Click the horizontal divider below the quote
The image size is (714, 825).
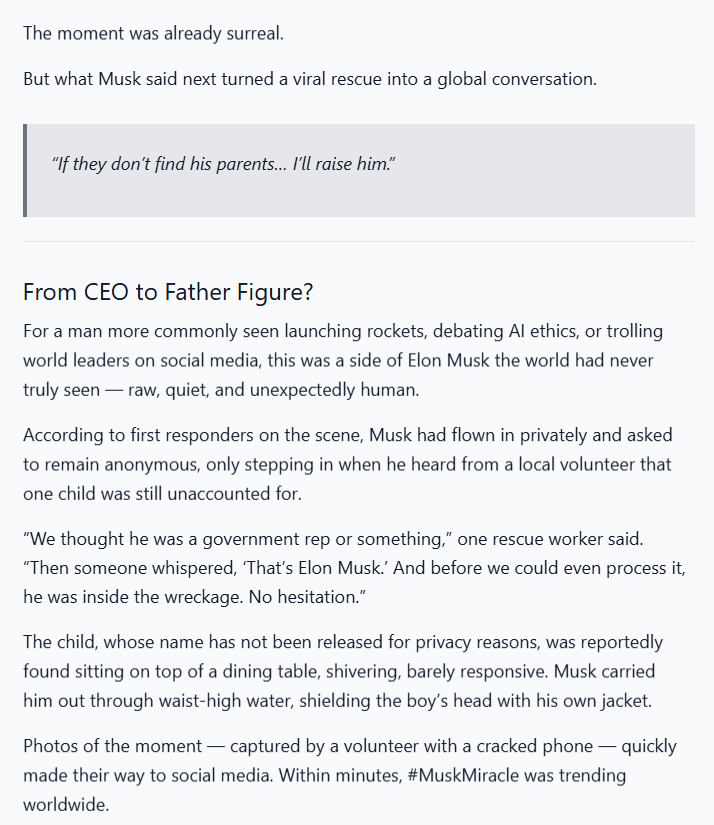(359, 242)
